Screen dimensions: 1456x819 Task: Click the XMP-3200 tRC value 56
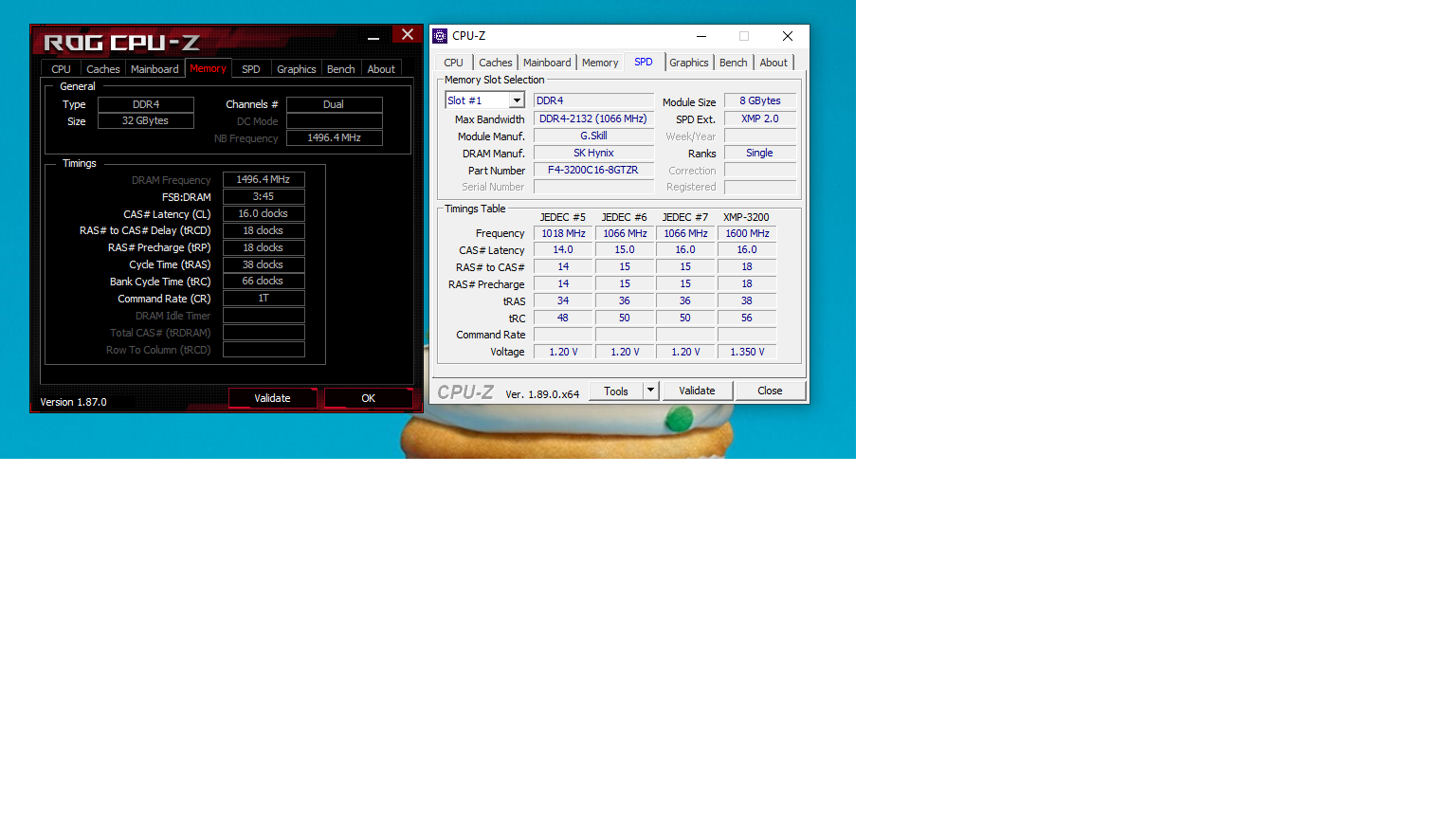pos(747,318)
